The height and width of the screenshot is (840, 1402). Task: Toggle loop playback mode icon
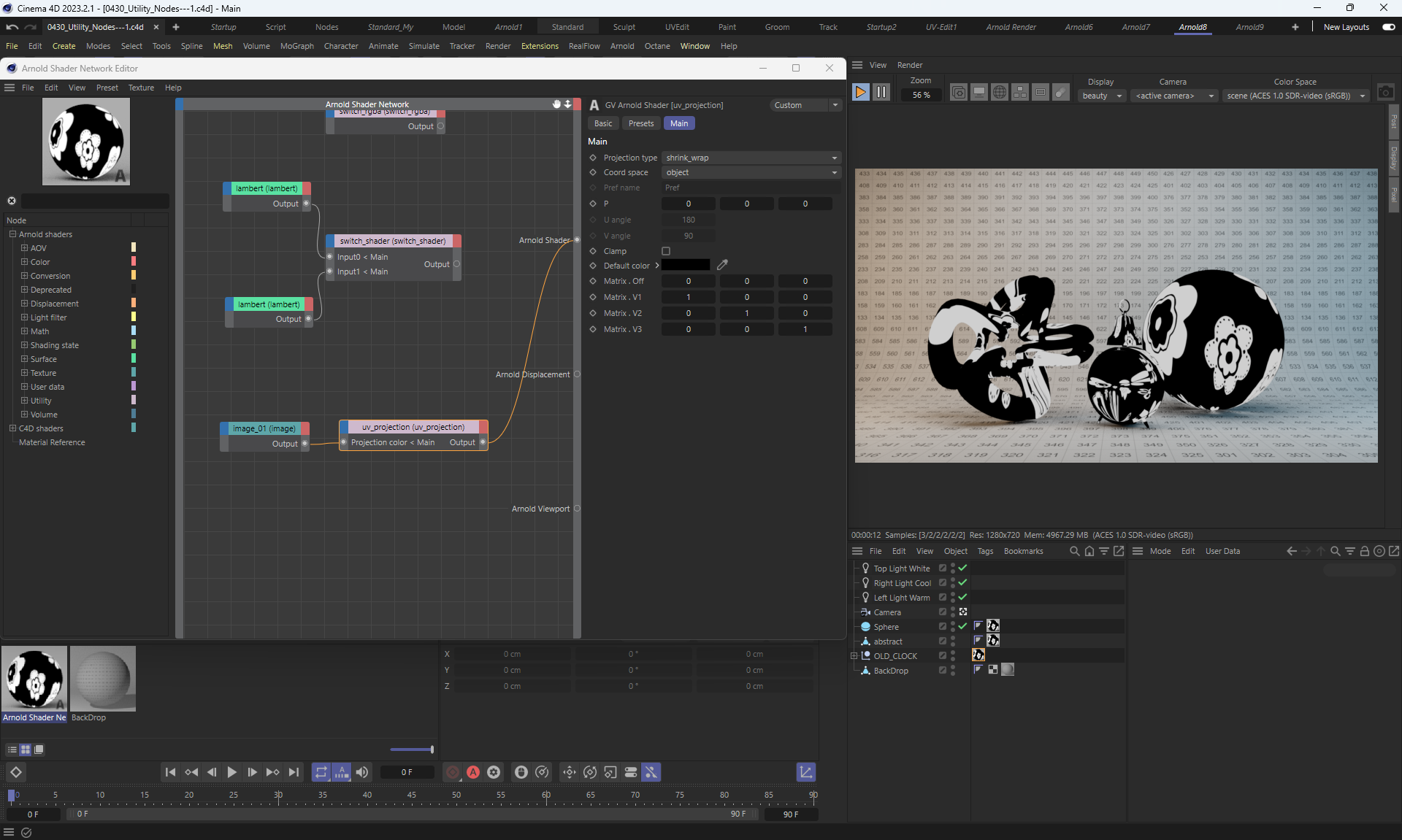coord(321,772)
